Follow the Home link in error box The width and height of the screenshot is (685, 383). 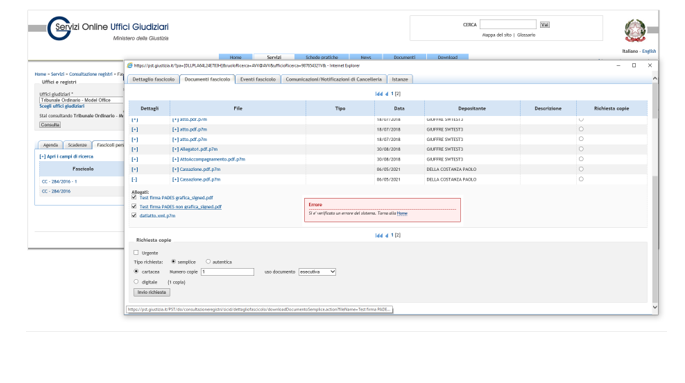402,214
